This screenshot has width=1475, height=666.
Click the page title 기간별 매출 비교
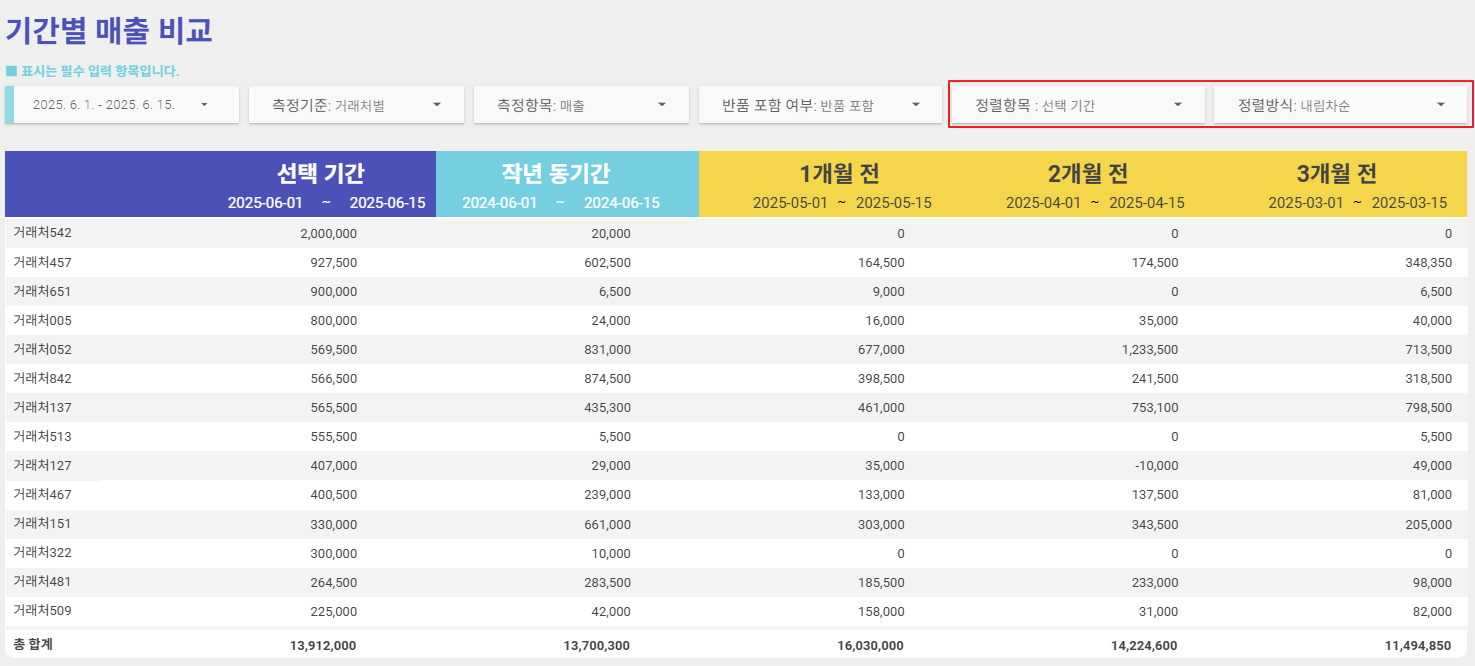(109, 30)
